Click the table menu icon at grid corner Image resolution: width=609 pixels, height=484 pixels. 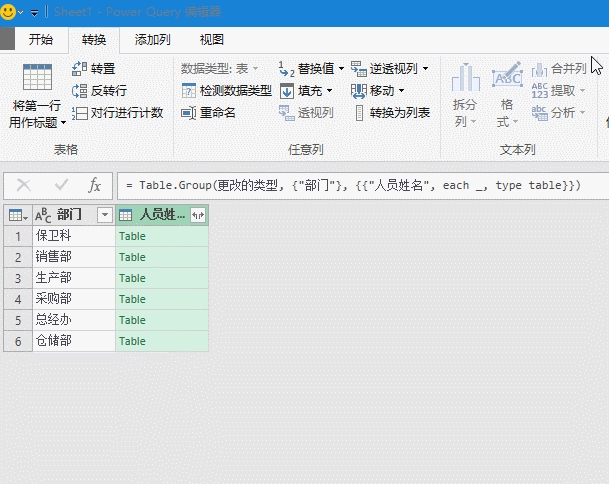pyautogui.click(x=18, y=215)
